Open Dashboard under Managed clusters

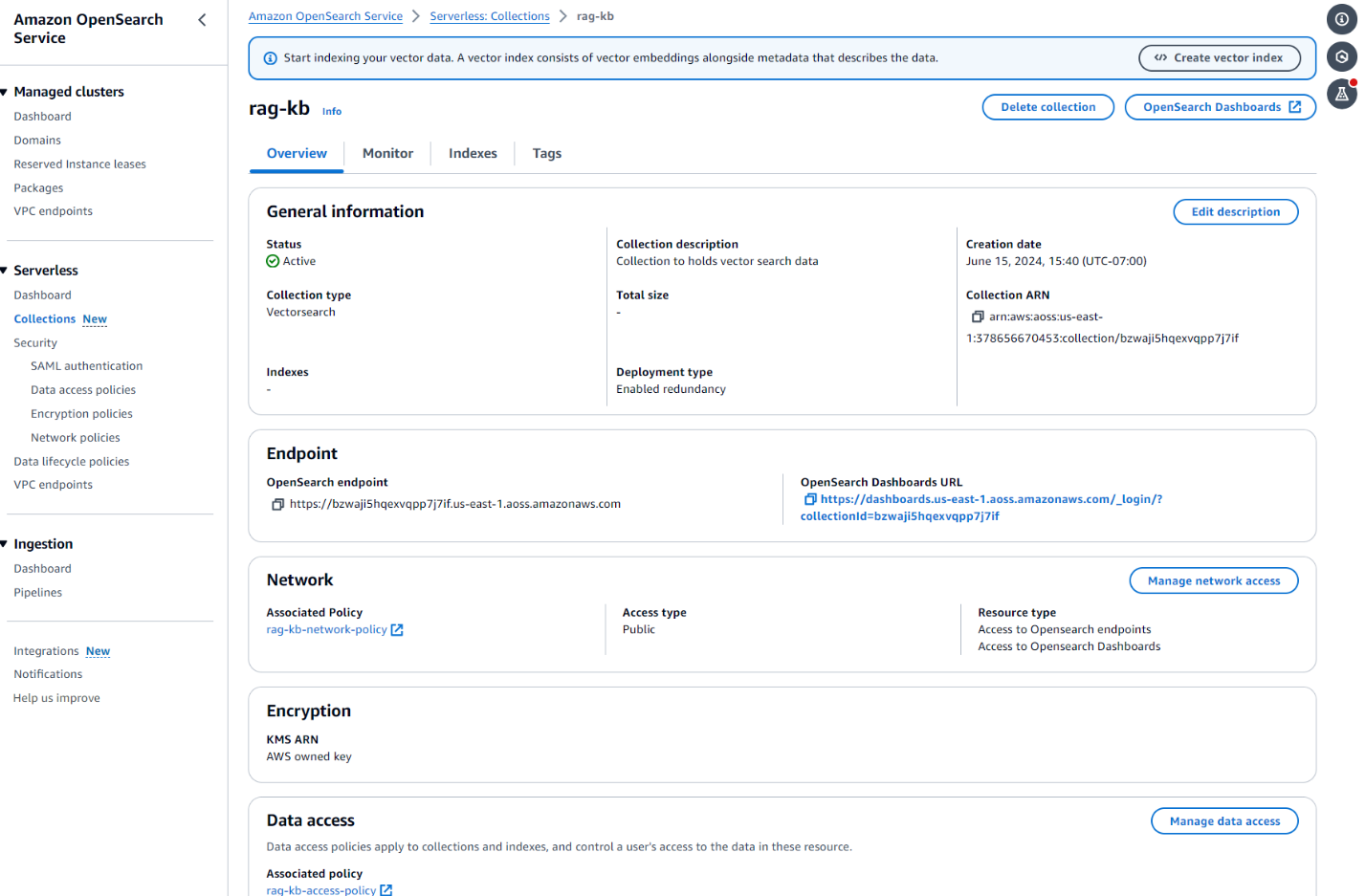click(42, 117)
